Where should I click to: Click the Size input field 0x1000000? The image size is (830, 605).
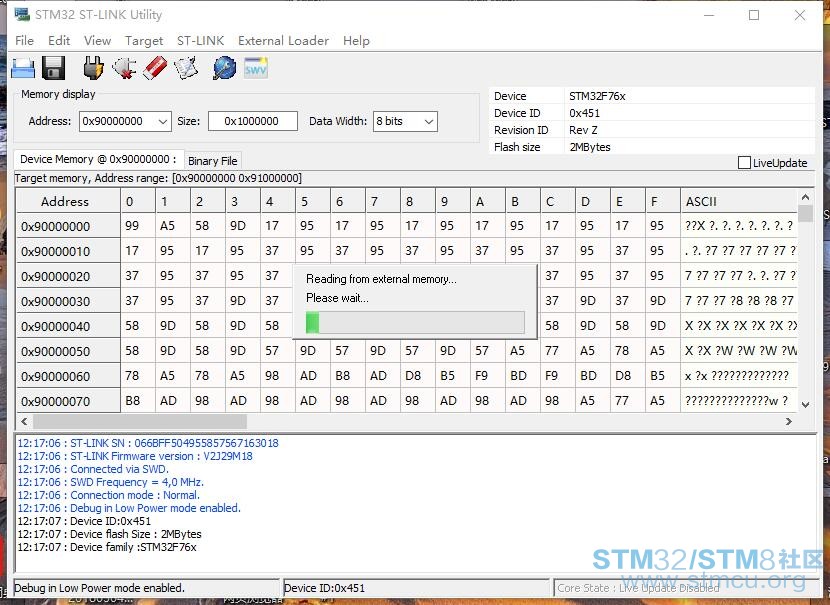coord(252,121)
